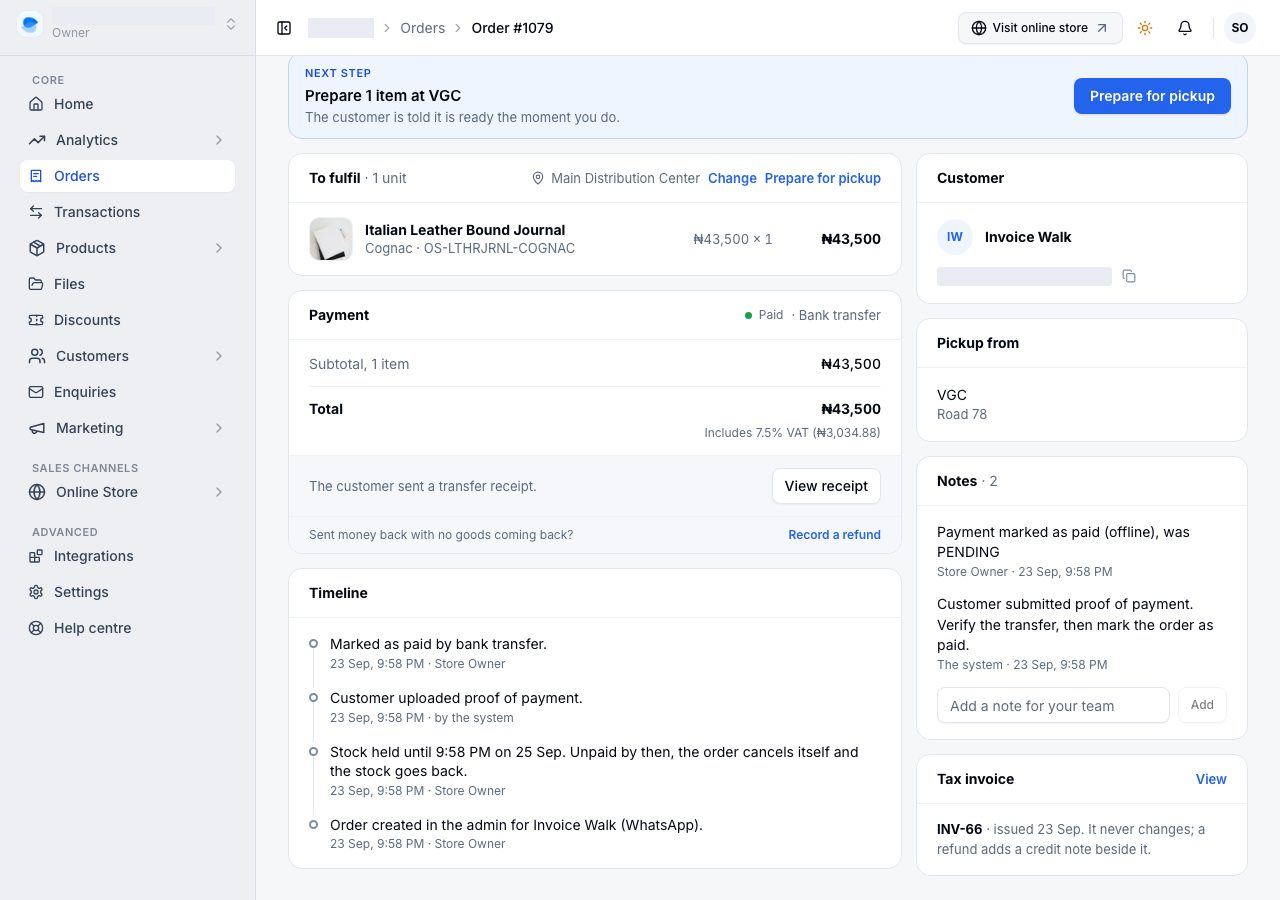This screenshot has width=1280, height=900.
Task: Change the Main Distribution Center location
Action: coord(732,178)
